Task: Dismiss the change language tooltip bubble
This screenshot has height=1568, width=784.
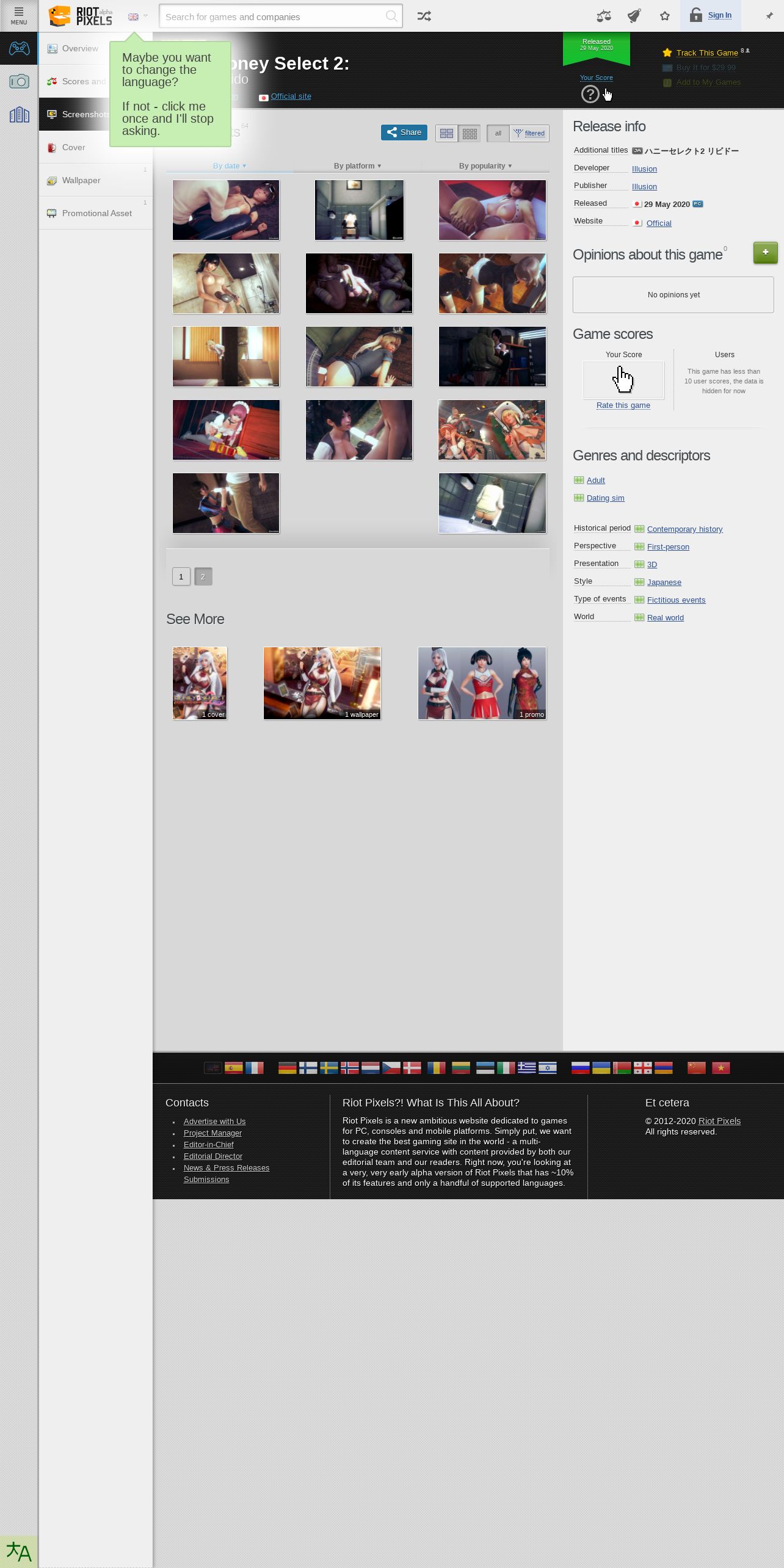Action: coord(170,94)
